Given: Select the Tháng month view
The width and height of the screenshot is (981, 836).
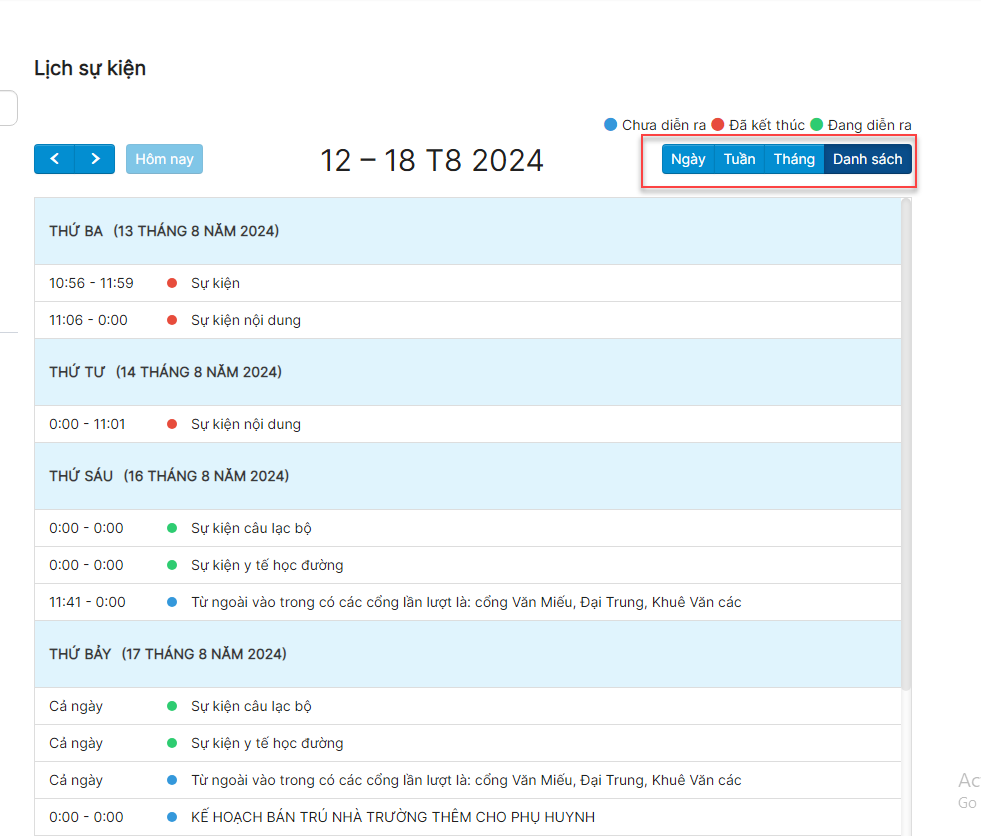Looking at the screenshot, I should 794,159.
